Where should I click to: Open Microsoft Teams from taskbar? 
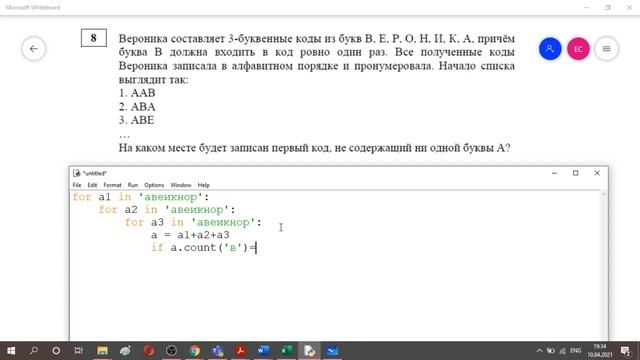(218, 351)
